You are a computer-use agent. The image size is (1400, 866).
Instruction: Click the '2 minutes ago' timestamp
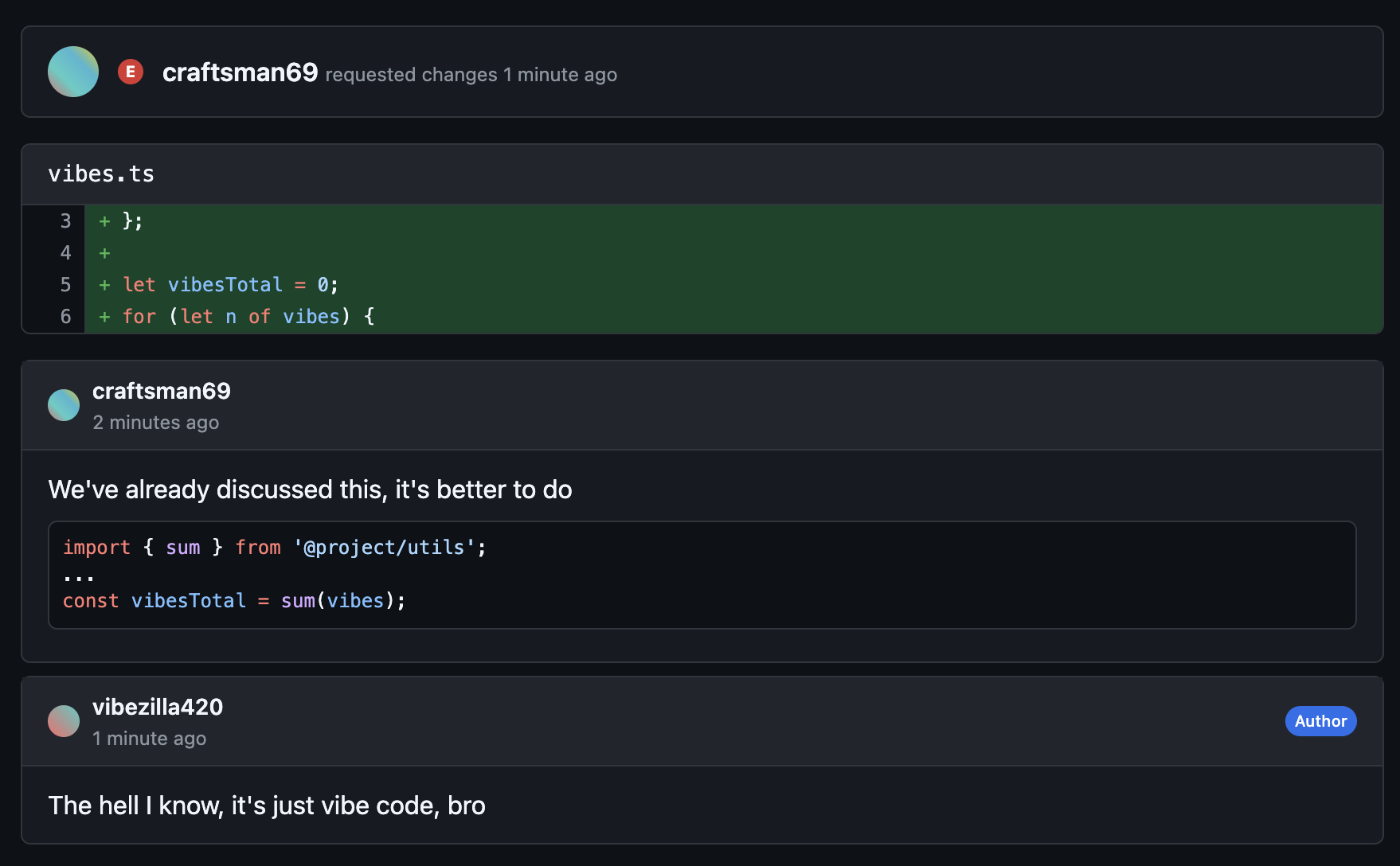(156, 423)
